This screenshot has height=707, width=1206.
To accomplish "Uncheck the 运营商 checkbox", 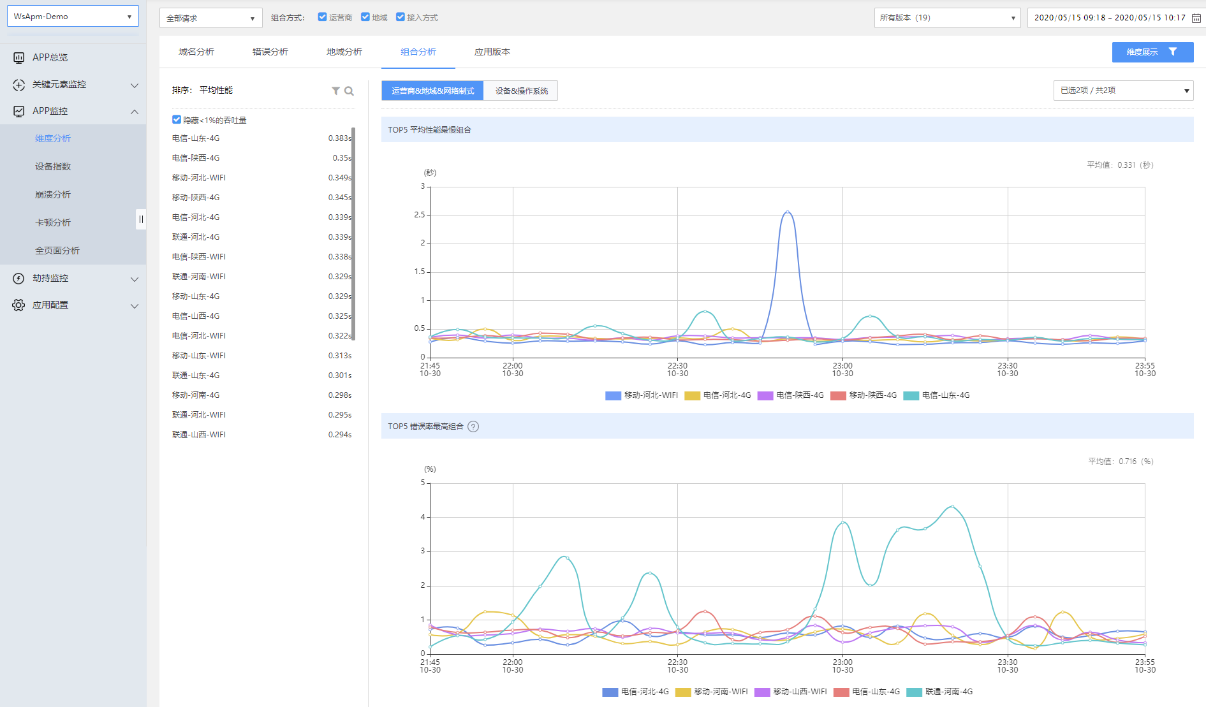I will pyautogui.click(x=322, y=17).
